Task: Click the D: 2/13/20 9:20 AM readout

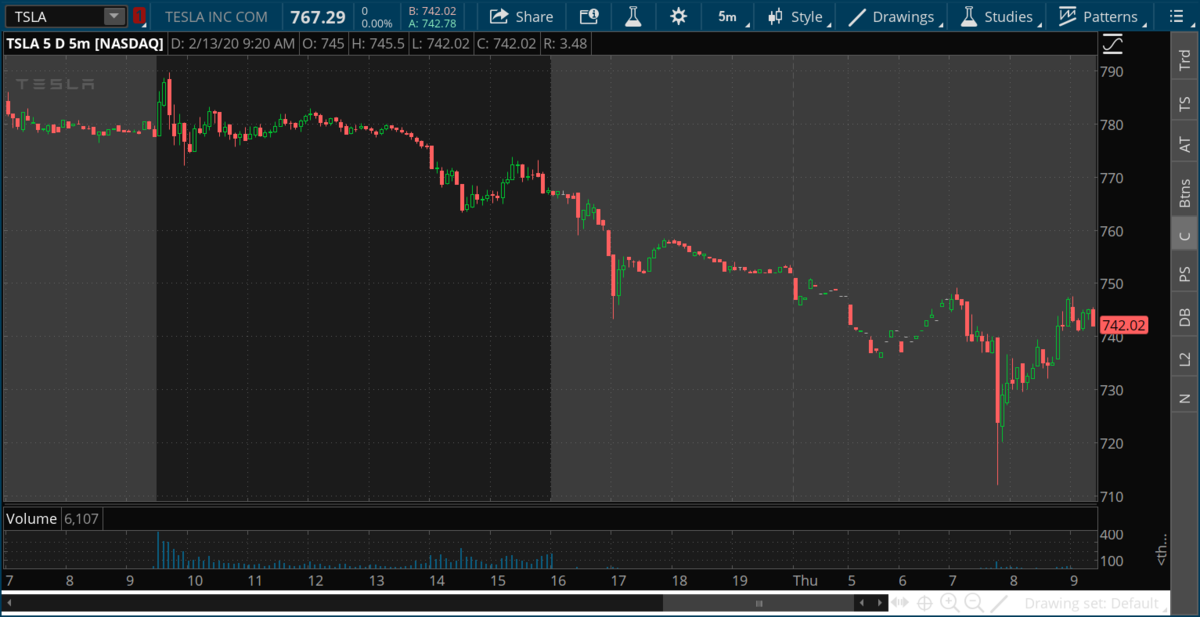Action: coord(232,44)
